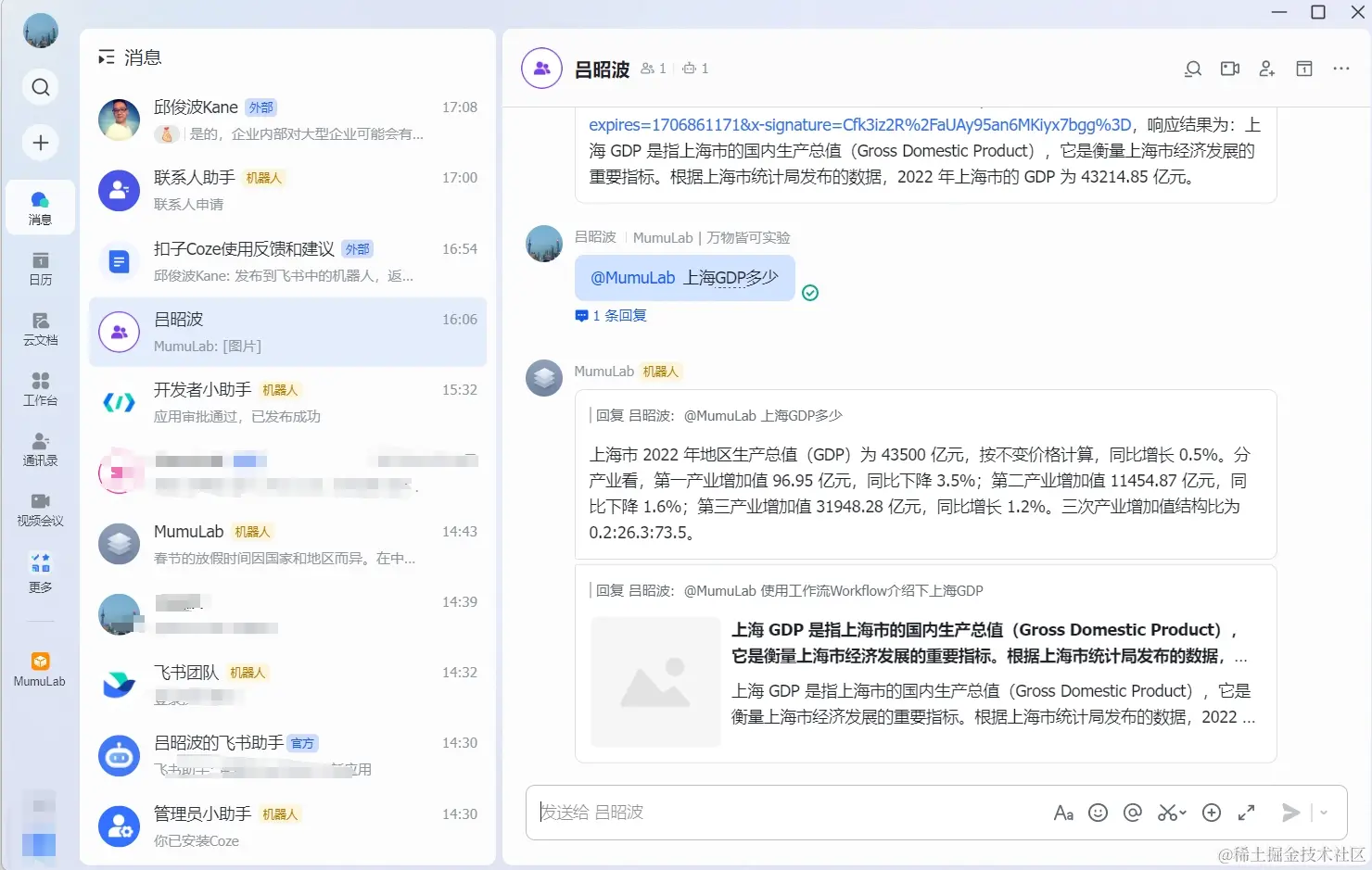Click 吕昭波 sender avatar in chat
Screen dimensions: 1372x870
point(544,244)
